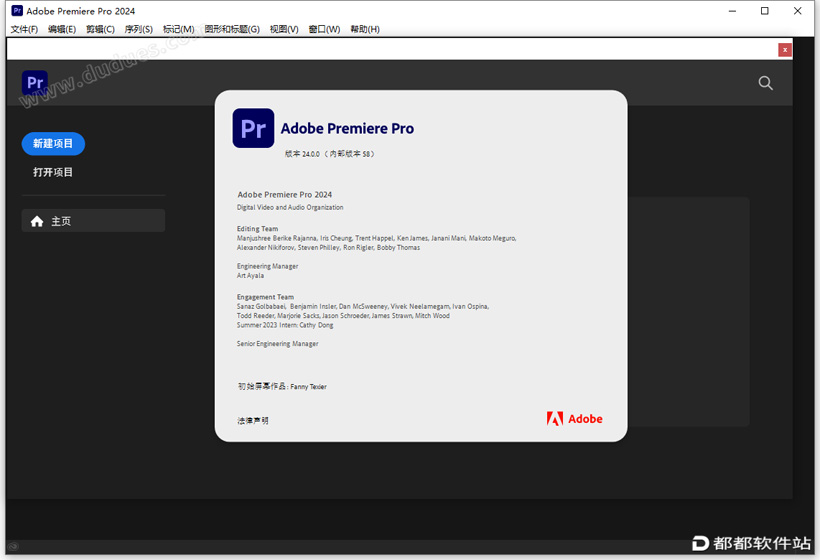Close the Adobe Premiere Pro 2024 window

pyautogui.click(x=798, y=11)
